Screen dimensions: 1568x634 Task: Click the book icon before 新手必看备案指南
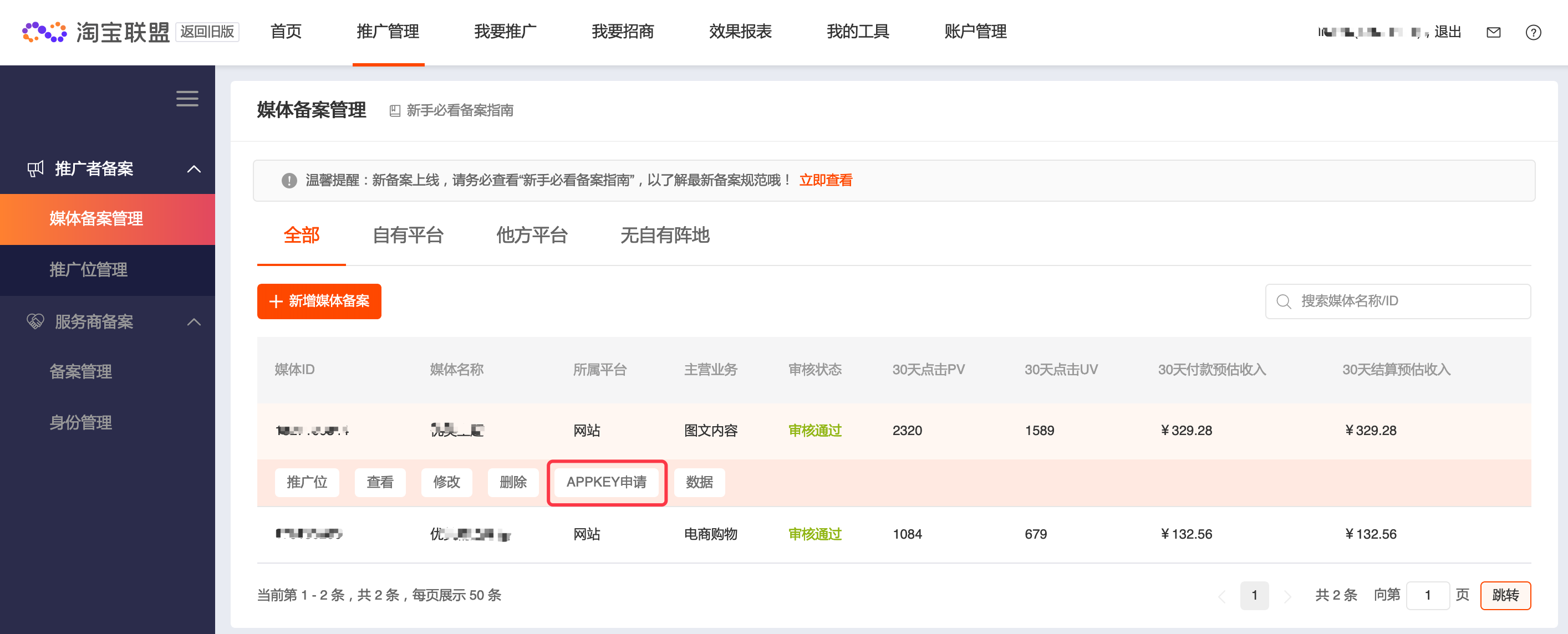(x=395, y=111)
